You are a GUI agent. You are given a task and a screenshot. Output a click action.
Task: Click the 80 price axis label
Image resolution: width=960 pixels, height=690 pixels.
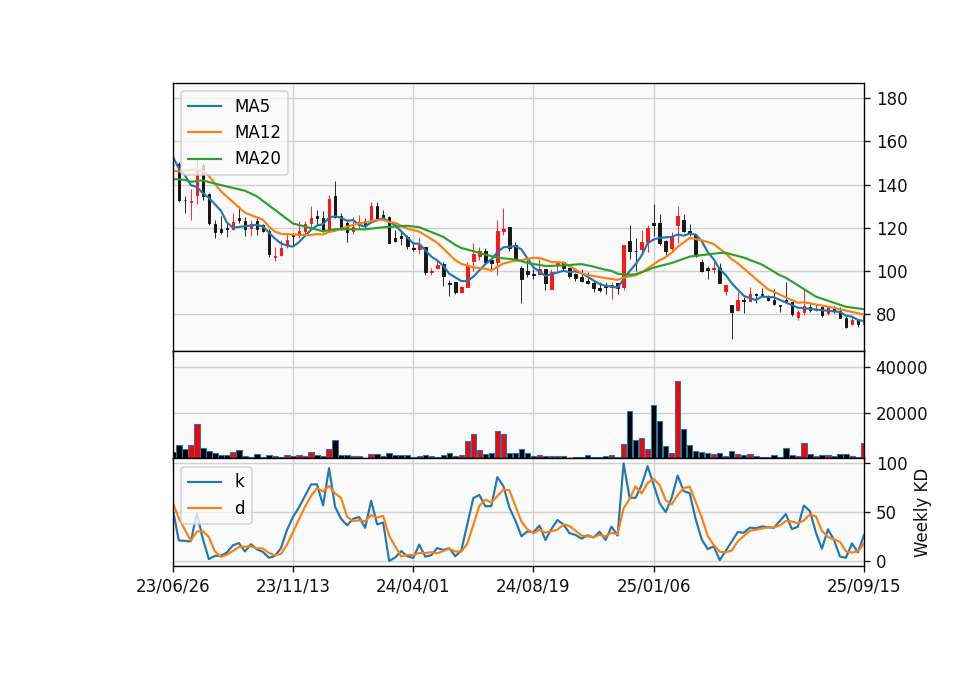pyautogui.click(x=887, y=315)
